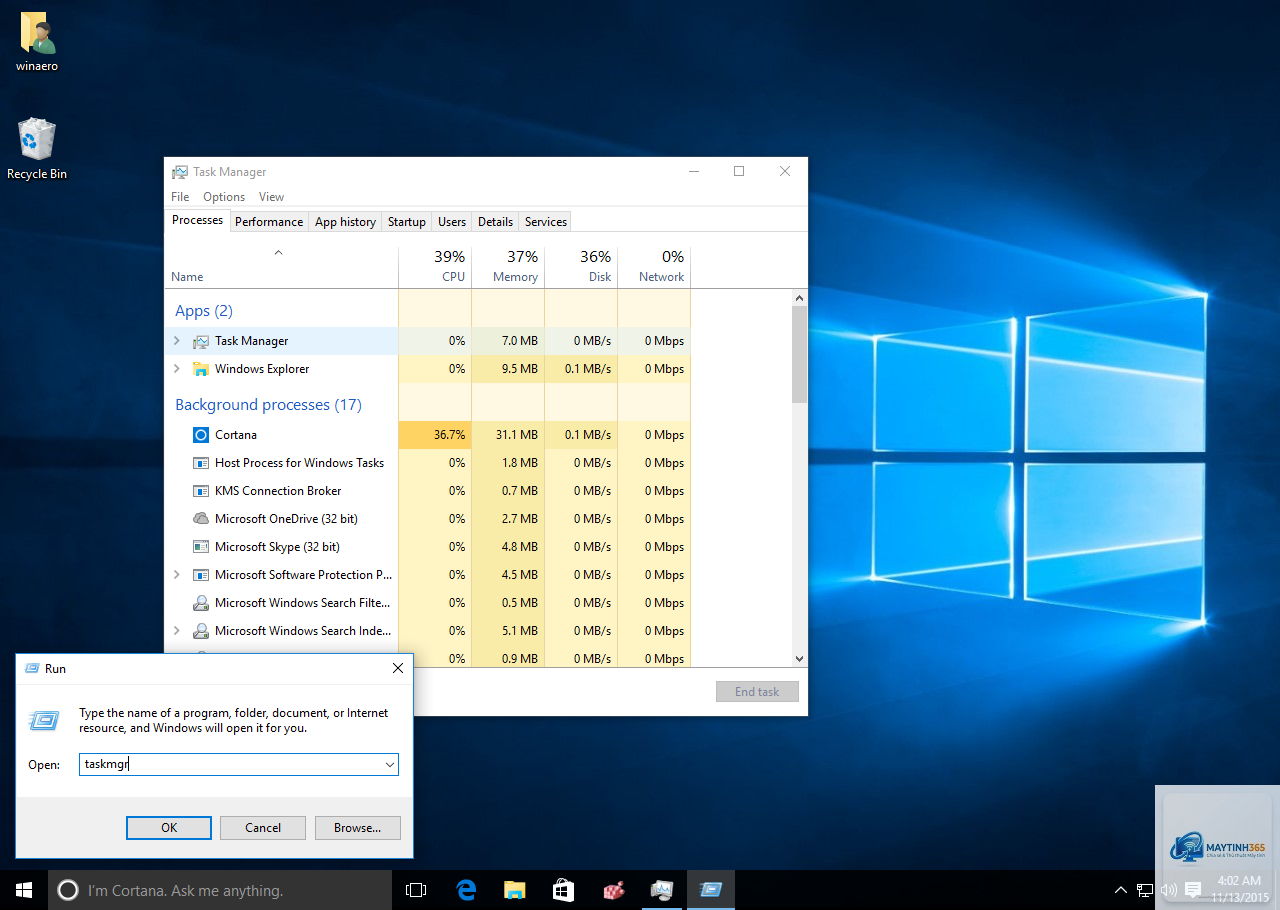
Task: Sort processes by Disk column
Action: [581, 267]
